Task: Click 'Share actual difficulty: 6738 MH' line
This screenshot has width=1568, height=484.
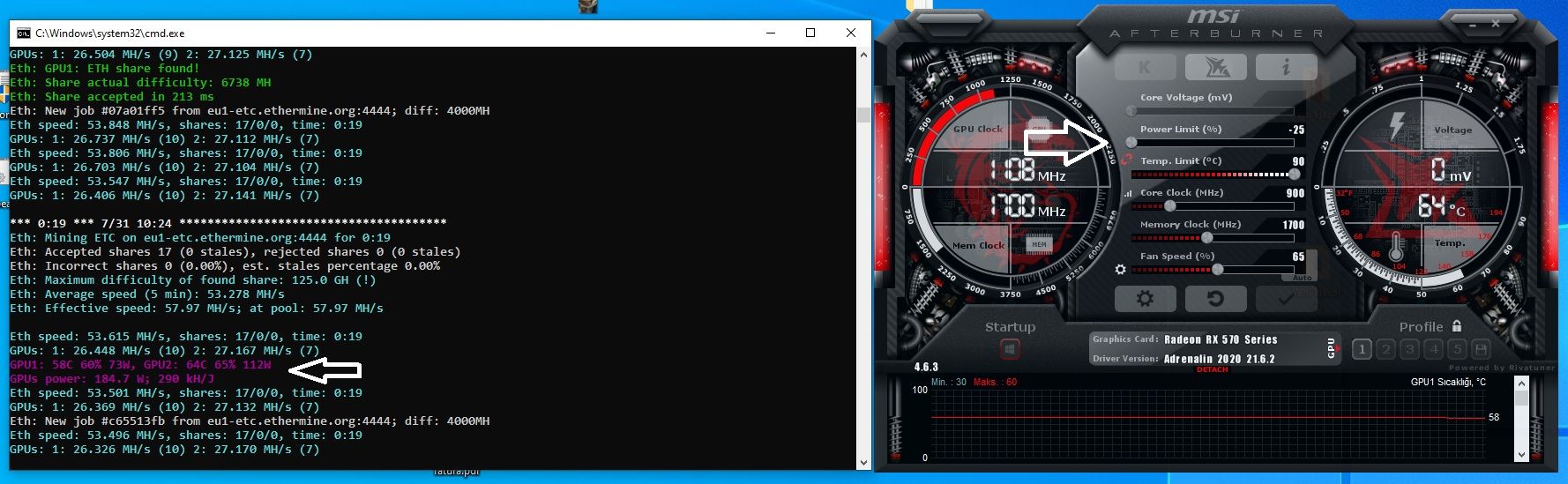Action: [x=140, y=82]
